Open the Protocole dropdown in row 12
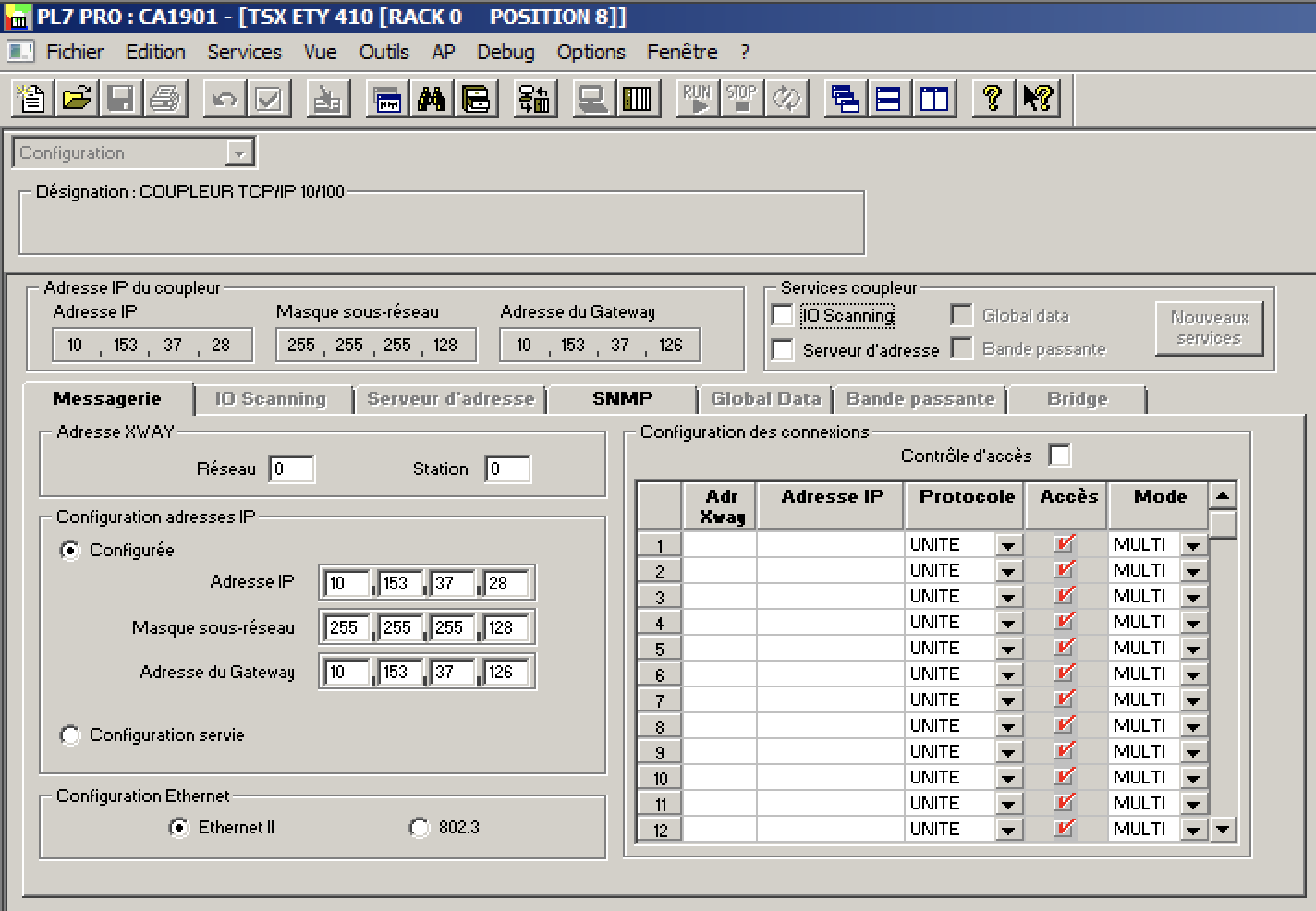Image resolution: width=1316 pixels, height=911 pixels. (x=1007, y=830)
